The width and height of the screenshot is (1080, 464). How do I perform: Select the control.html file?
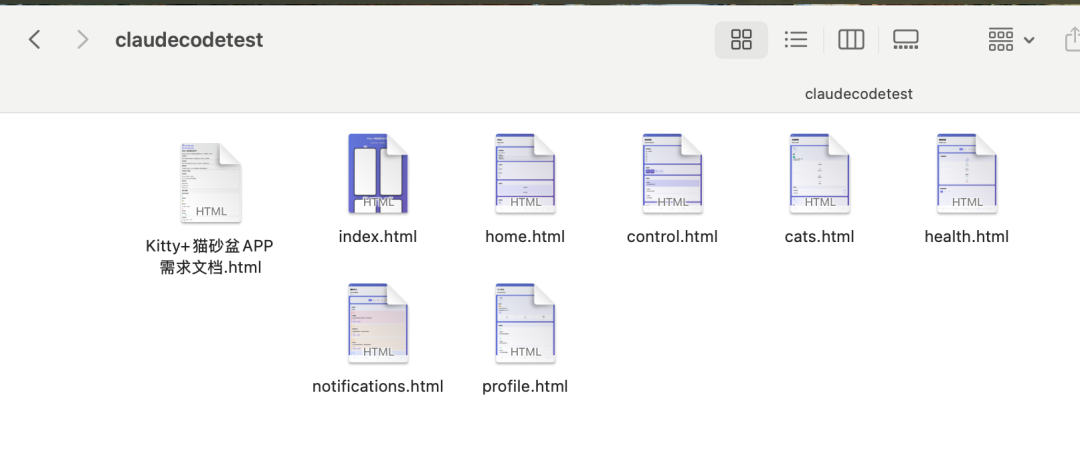click(672, 173)
